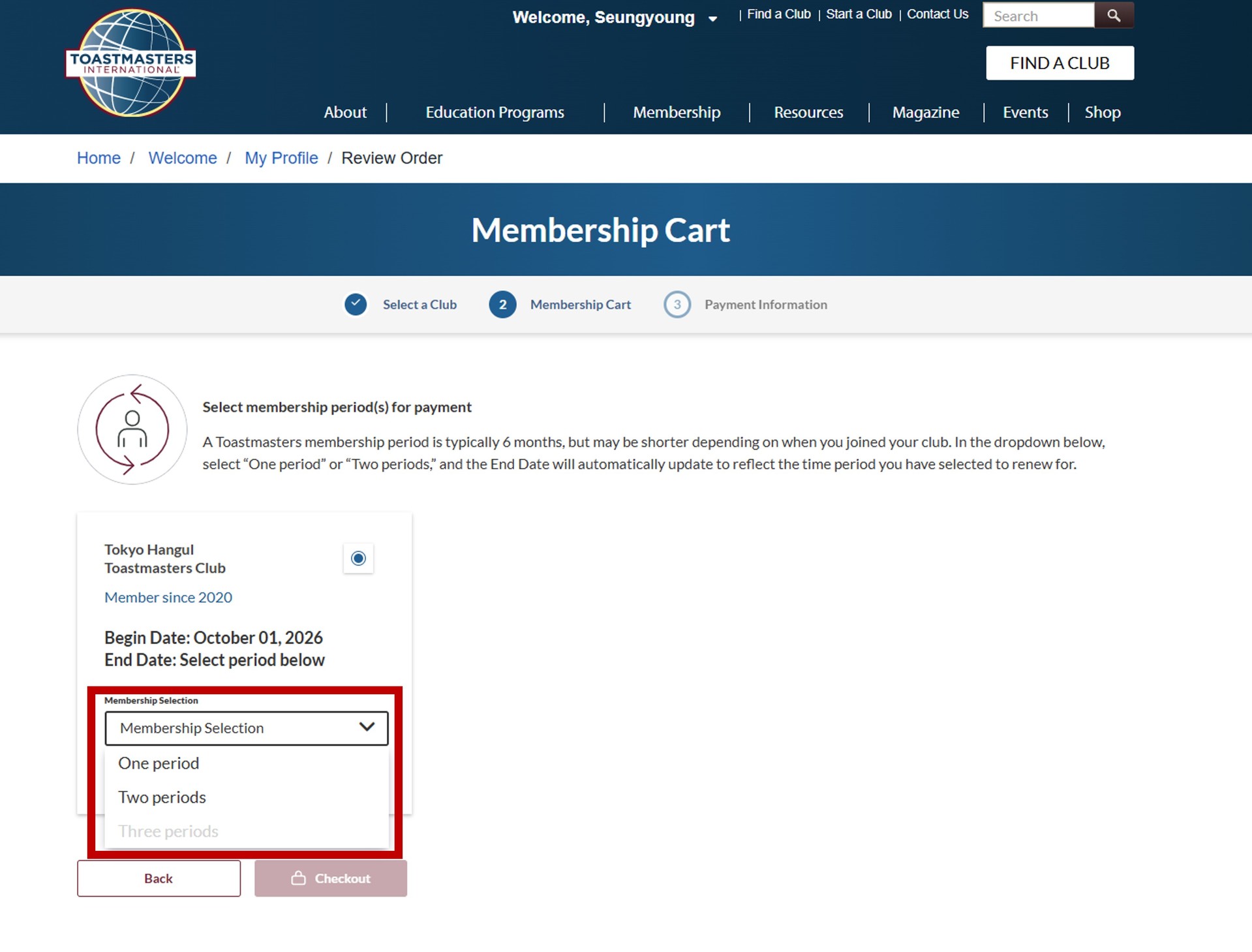The height and width of the screenshot is (952, 1252).
Task: Click step 2 Membership Cart circle
Action: (x=502, y=304)
